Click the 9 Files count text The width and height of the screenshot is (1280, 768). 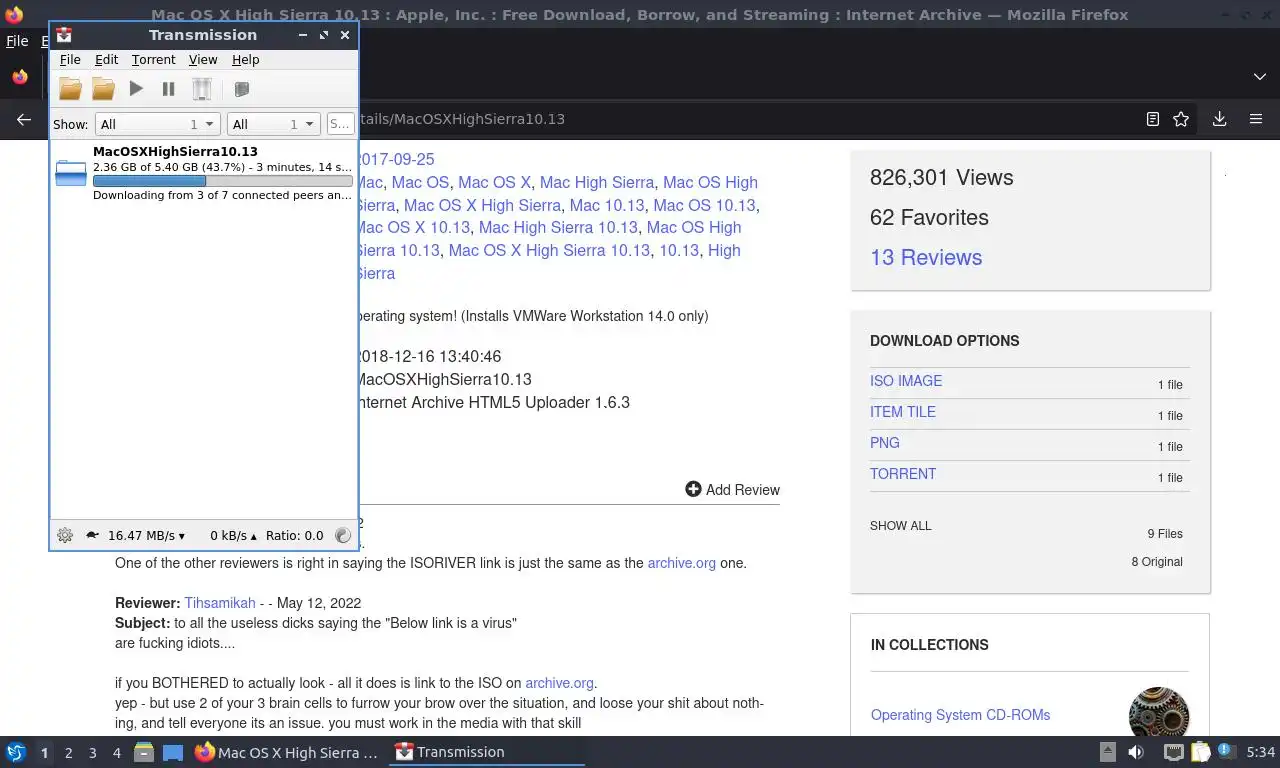click(1165, 533)
